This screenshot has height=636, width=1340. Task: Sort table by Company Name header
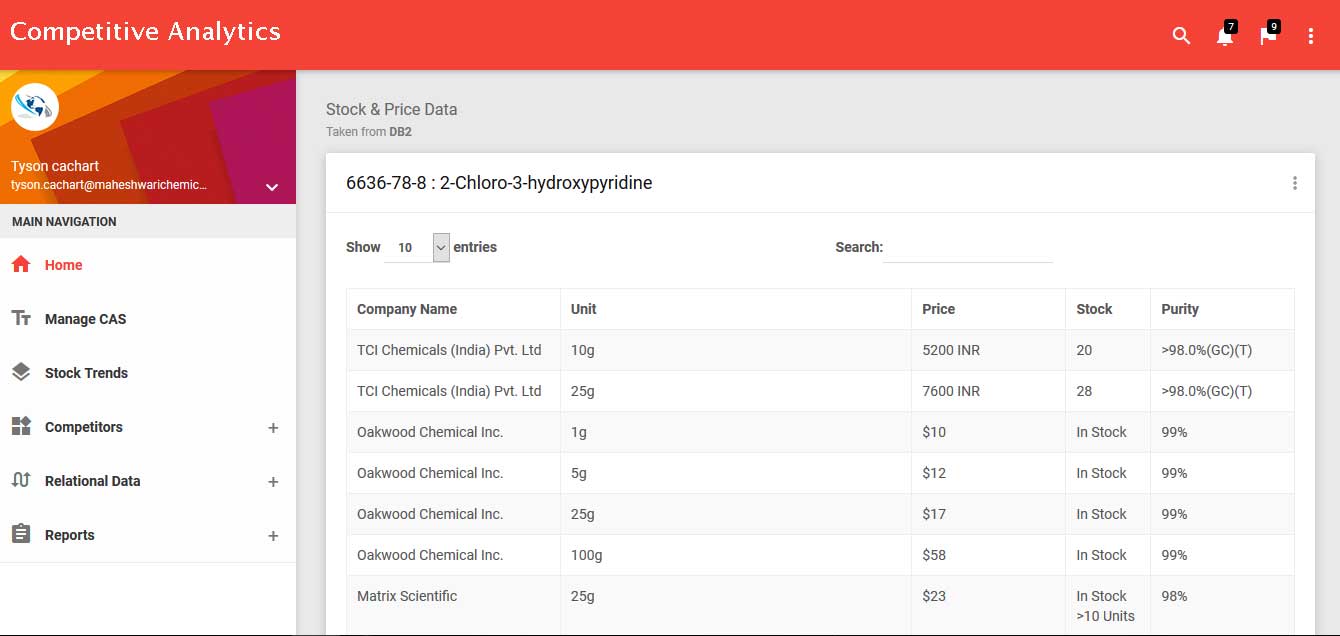coord(453,309)
